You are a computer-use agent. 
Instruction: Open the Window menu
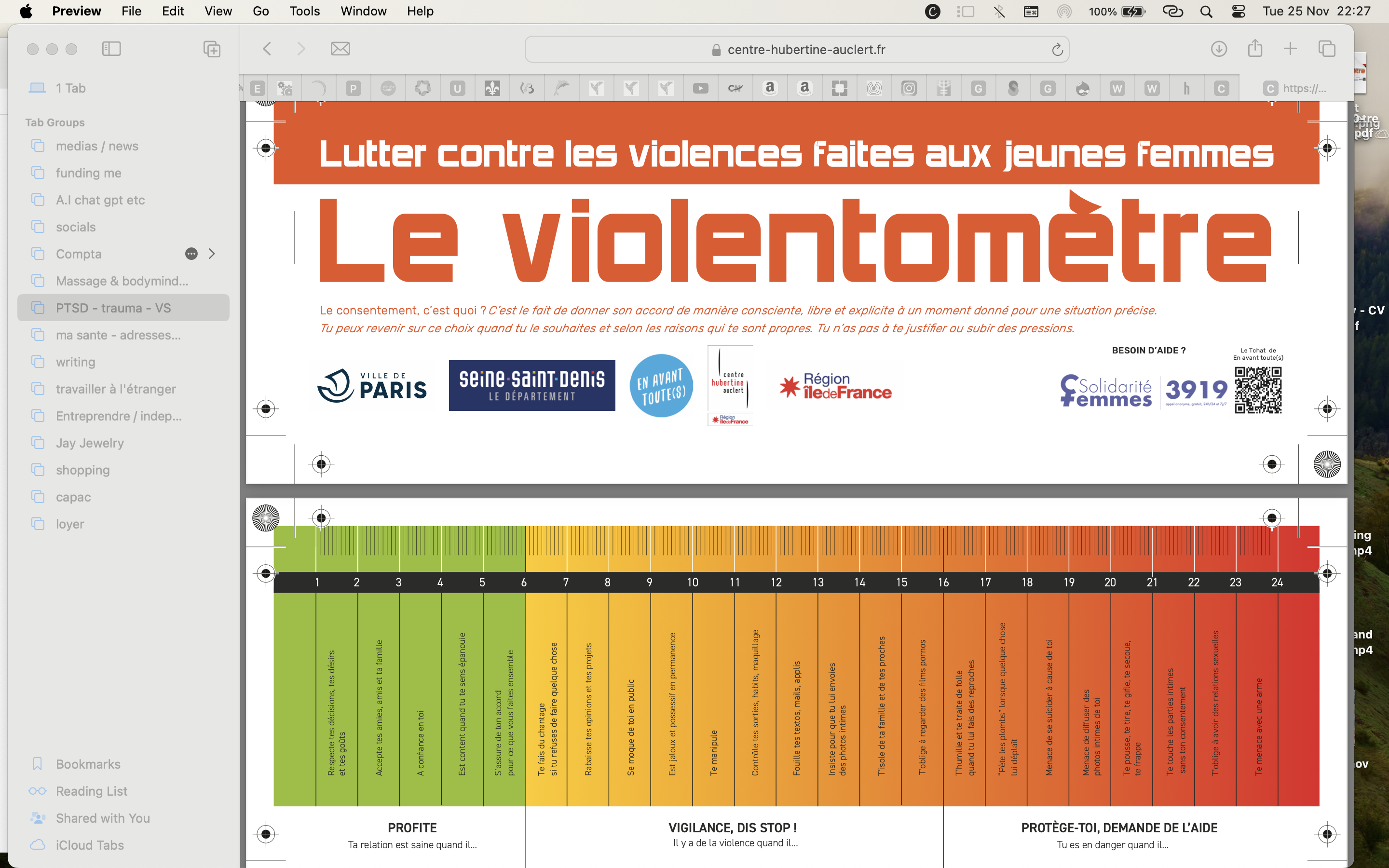363,12
